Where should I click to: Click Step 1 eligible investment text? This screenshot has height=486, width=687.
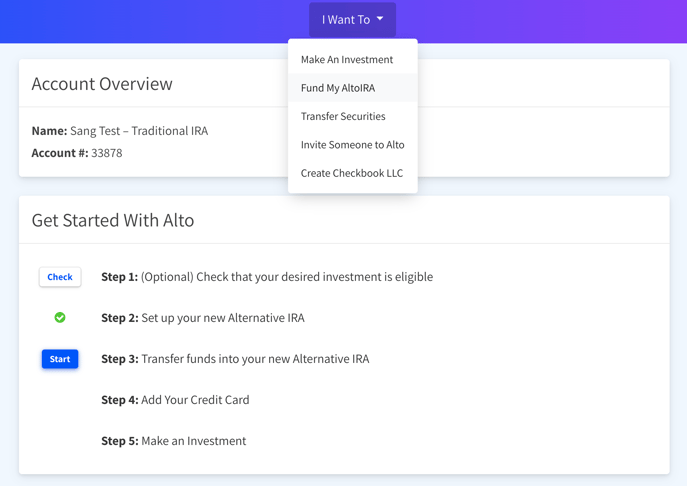(267, 277)
